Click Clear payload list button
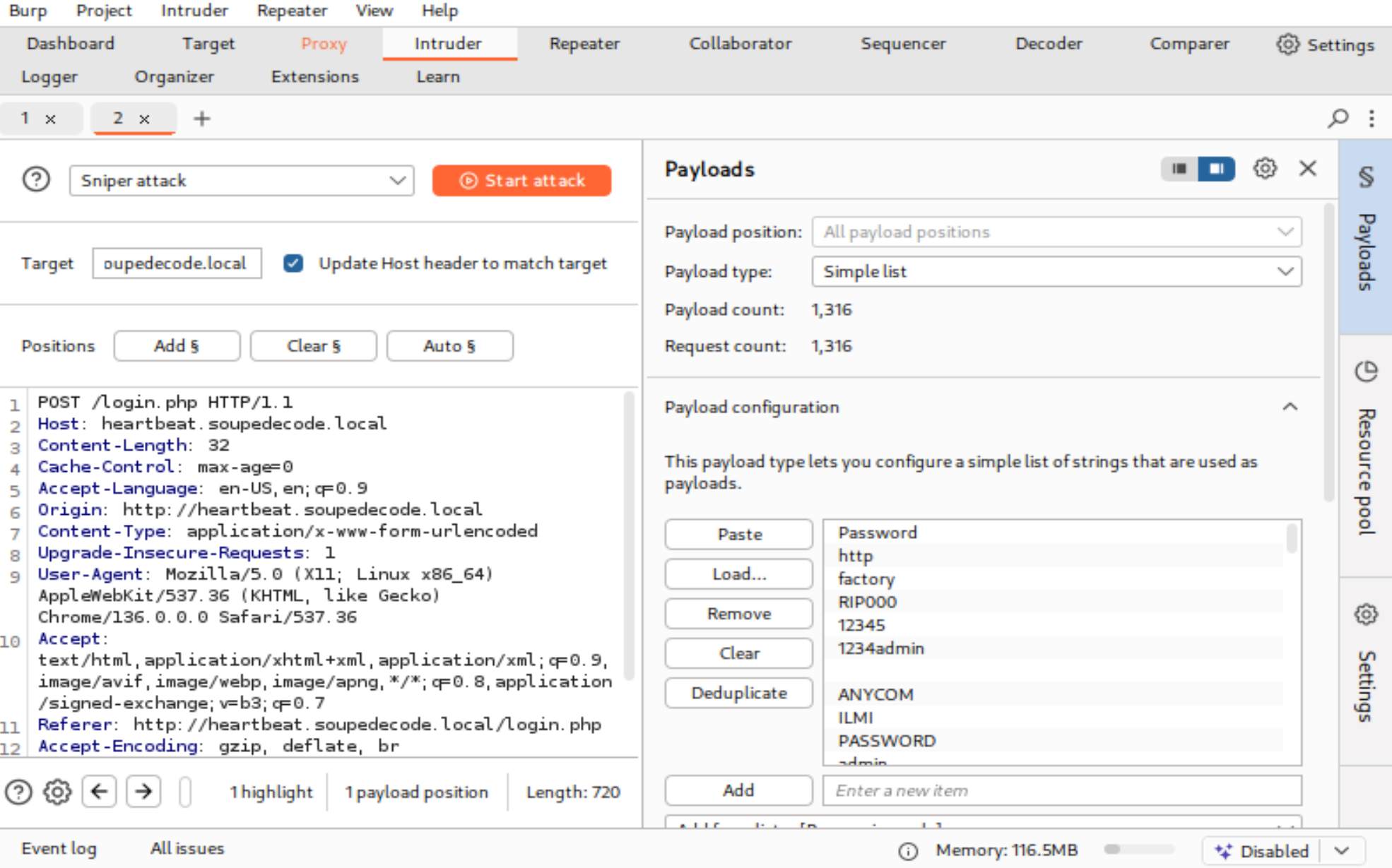Image resolution: width=1392 pixels, height=868 pixels. pyautogui.click(x=738, y=653)
